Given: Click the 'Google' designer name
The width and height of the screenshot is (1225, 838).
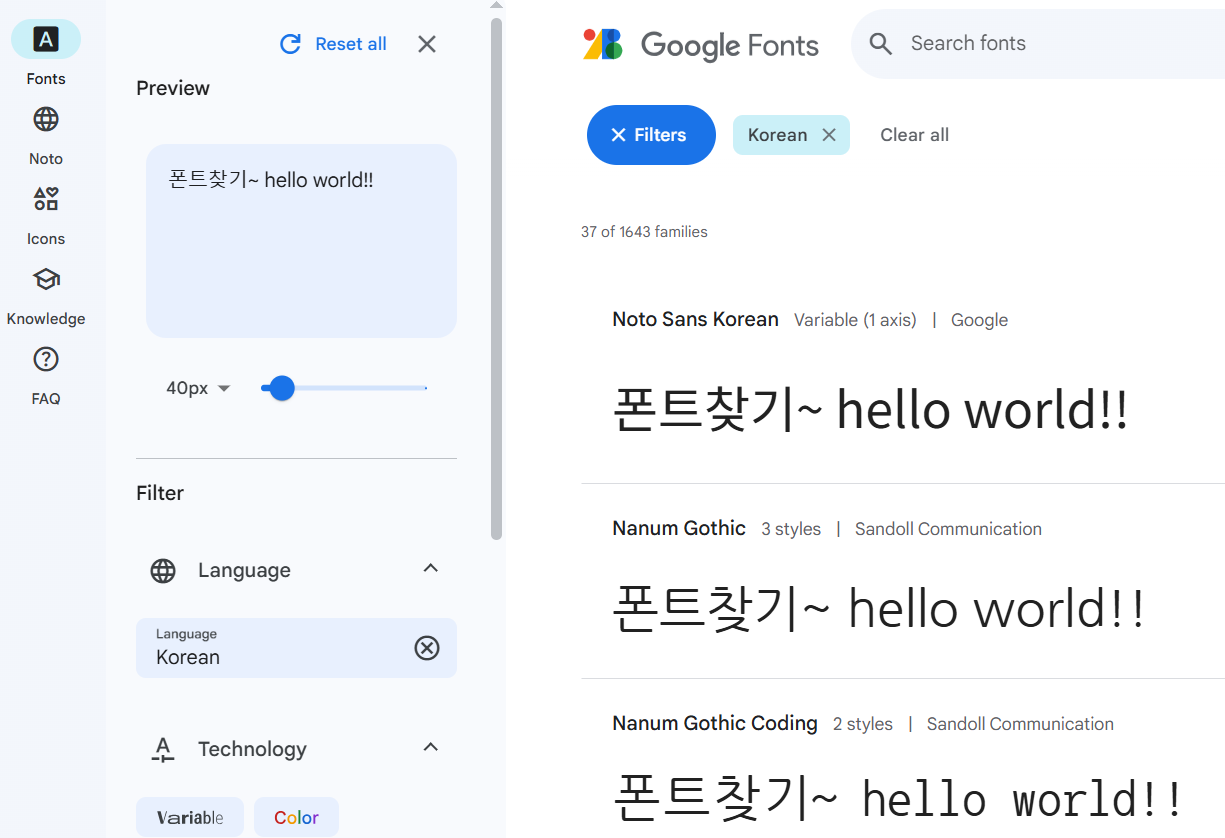Looking at the screenshot, I should (979, 320).
